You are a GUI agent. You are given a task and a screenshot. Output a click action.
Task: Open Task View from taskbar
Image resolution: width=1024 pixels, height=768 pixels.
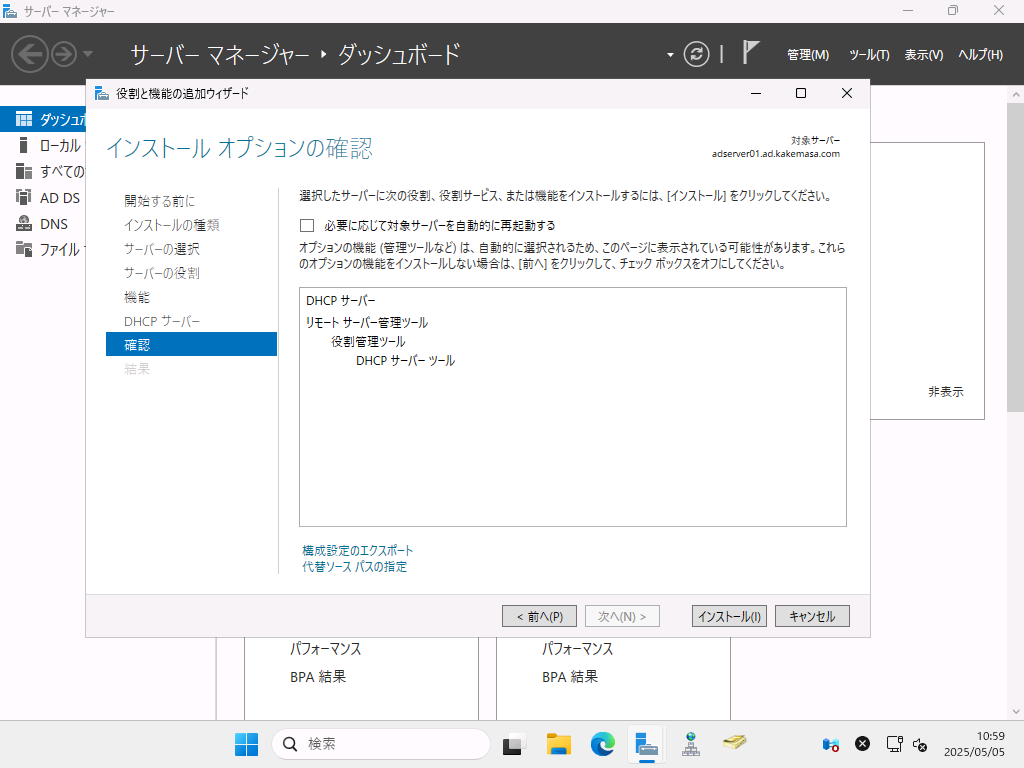click(514, 744)
